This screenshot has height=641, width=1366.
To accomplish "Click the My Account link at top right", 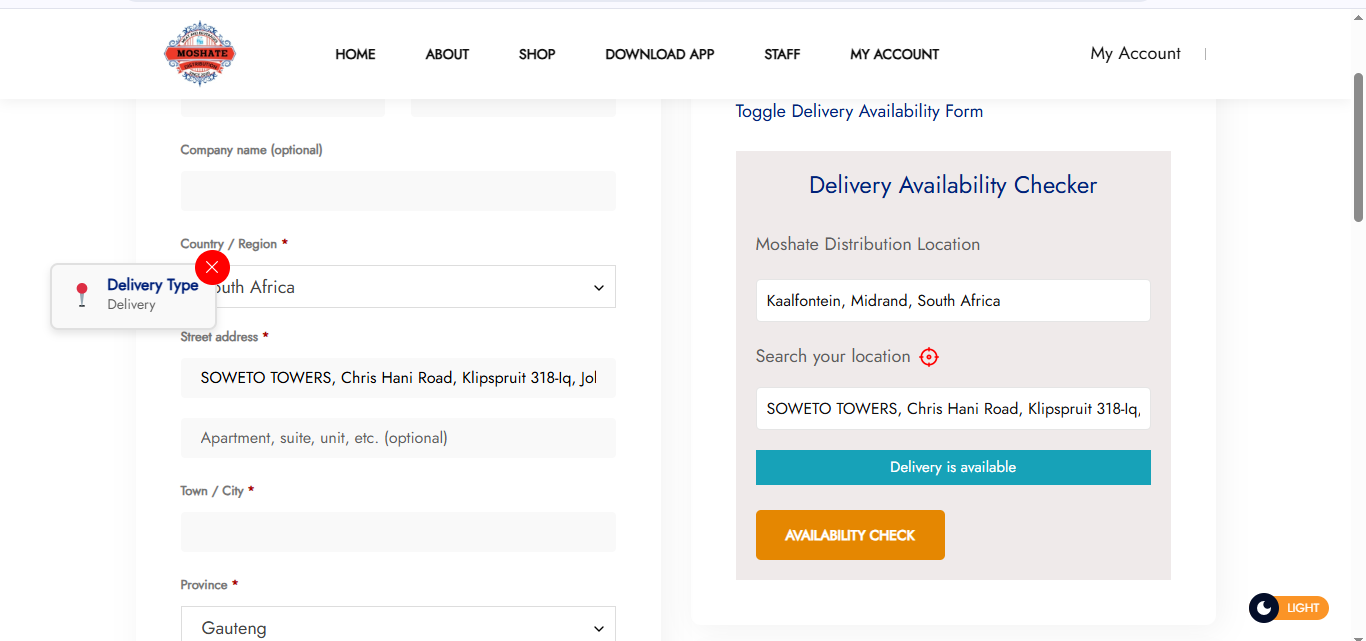I will 1135,53.
